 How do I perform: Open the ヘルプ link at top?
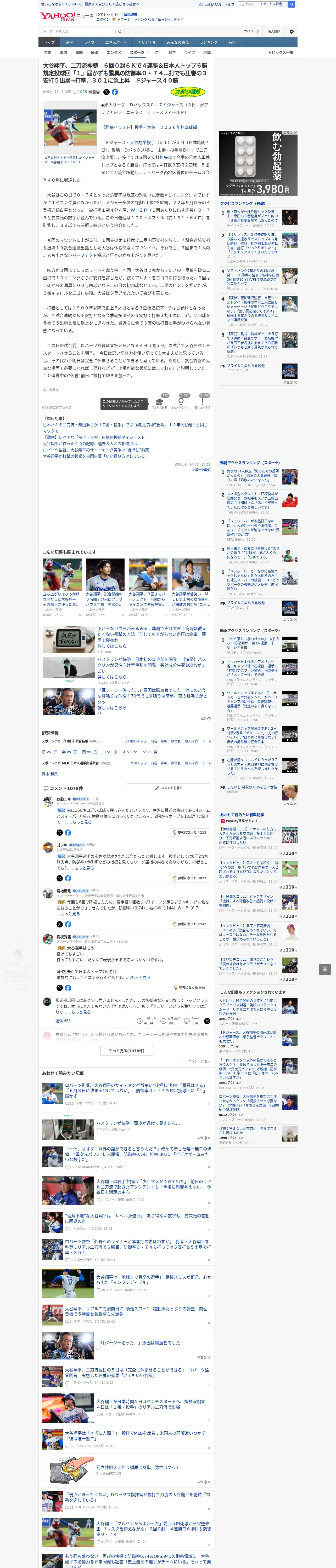click(229, 4)
